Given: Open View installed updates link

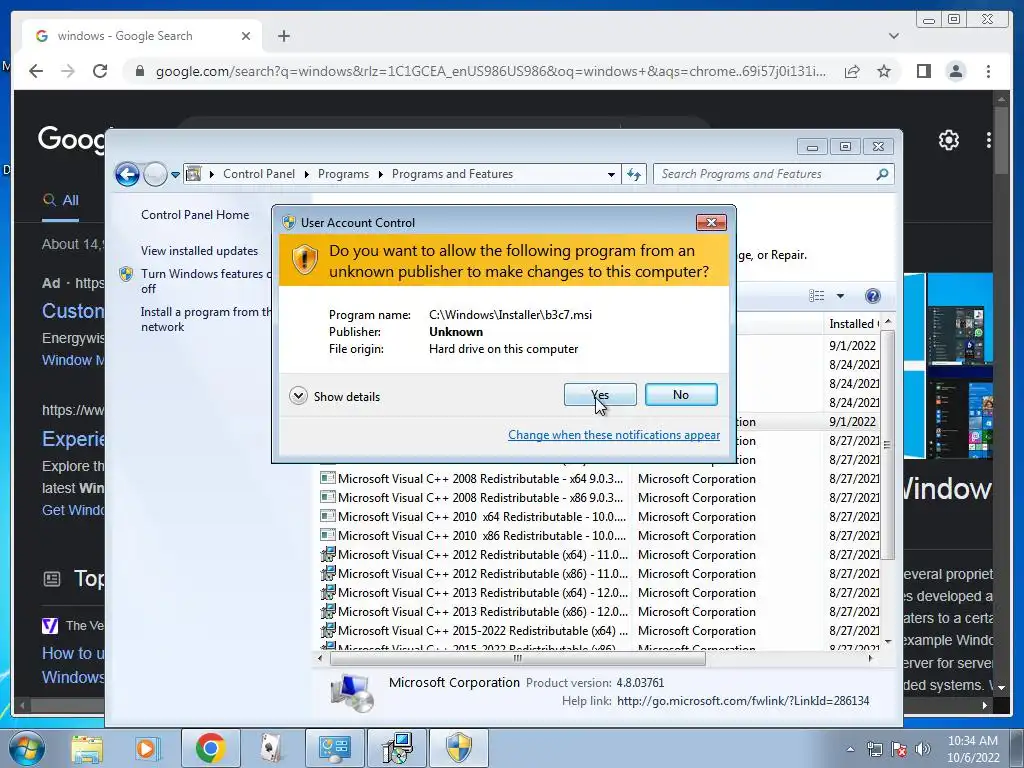Looking at the screenshot, I should (199, 251).
